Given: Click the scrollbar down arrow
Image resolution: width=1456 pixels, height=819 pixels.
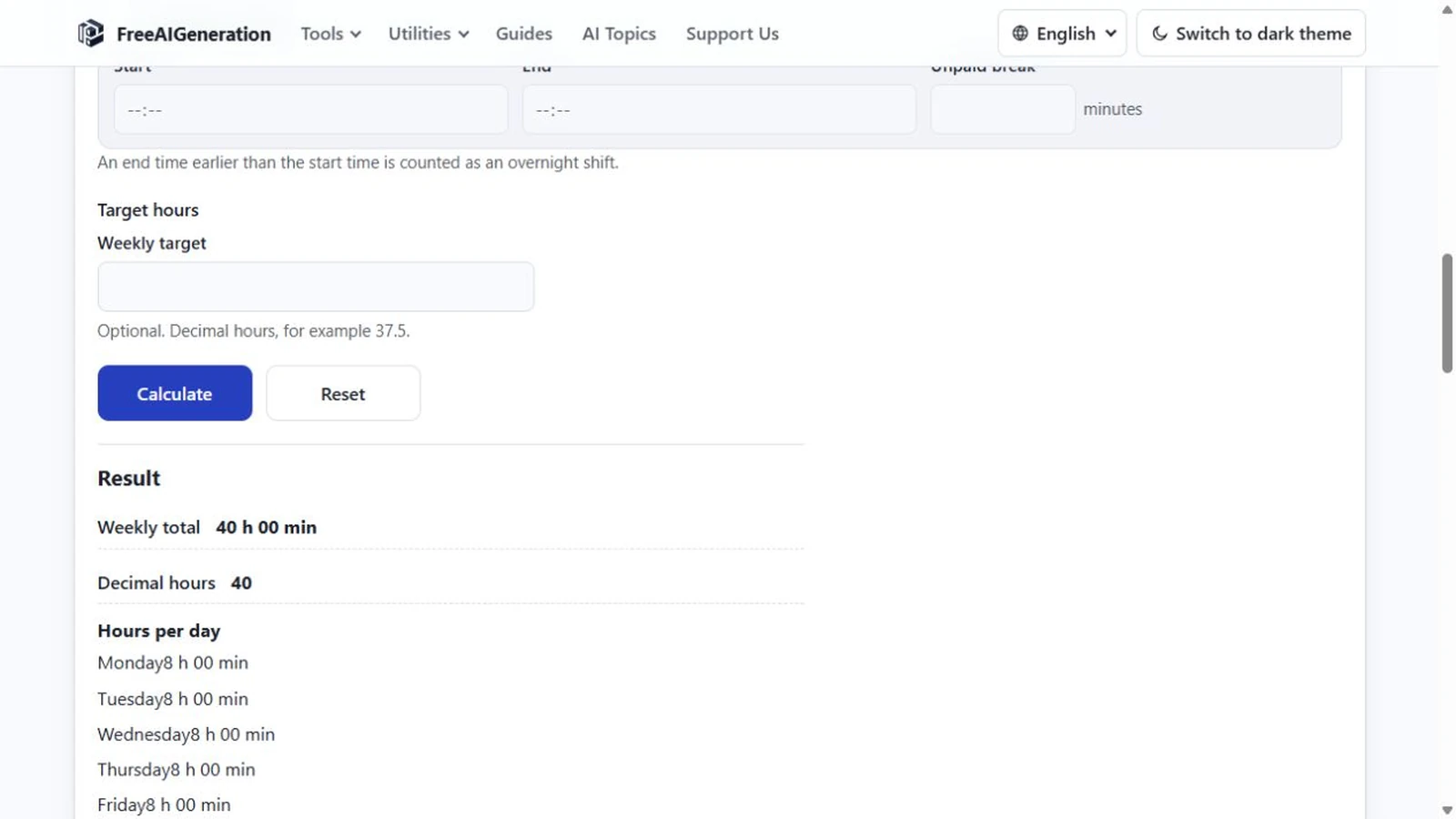Looking at the screenshot, I should click(1447, 809).
